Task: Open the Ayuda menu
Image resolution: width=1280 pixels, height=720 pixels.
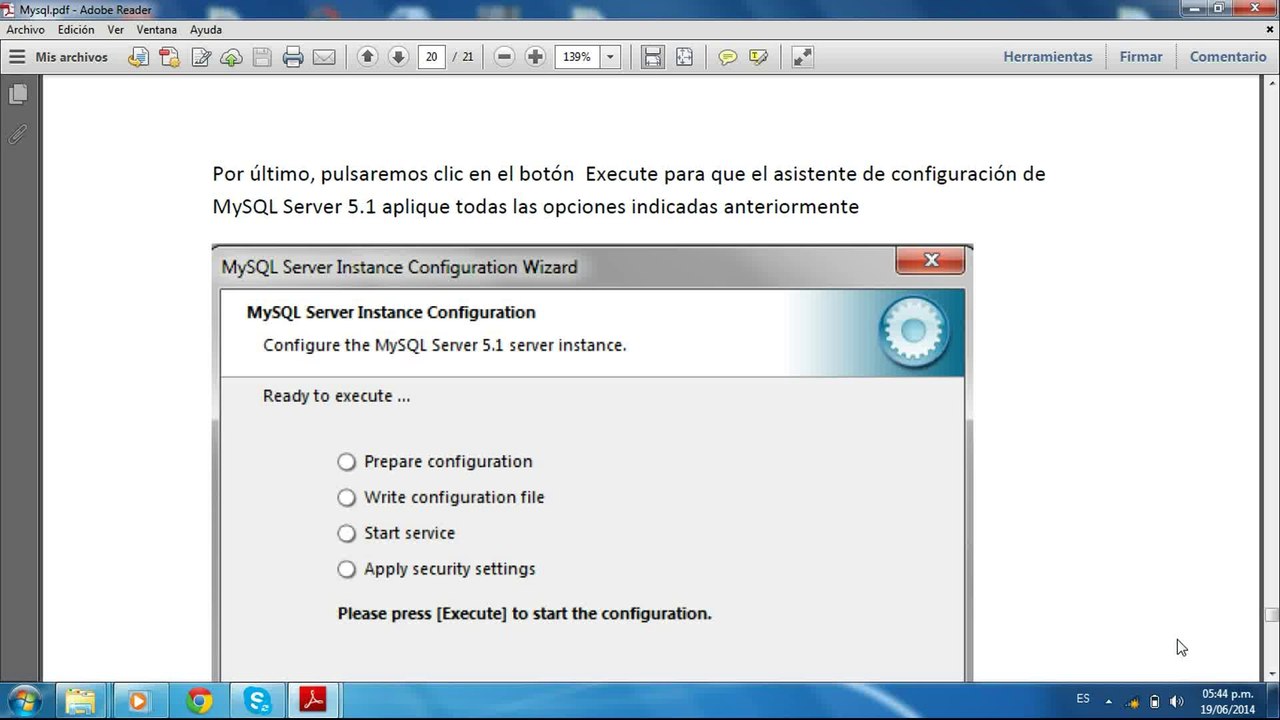Action: [x=205, y=30]
